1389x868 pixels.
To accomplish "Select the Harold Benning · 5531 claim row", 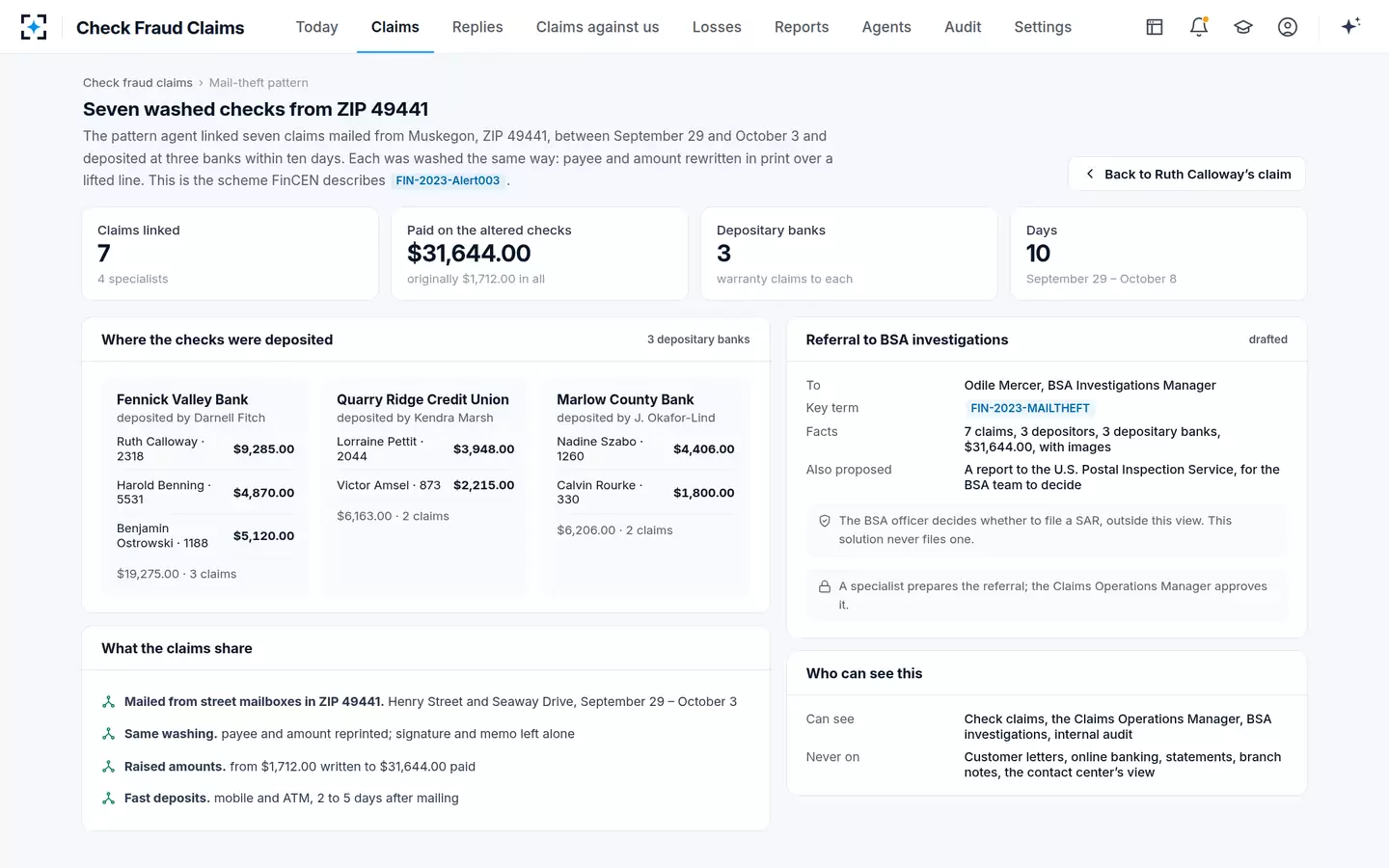I will tap(205, 493).
